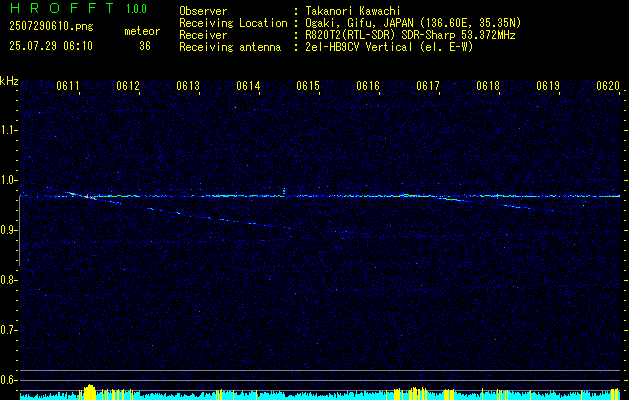Viewport: 629px width, 400px height.
Task: Click the 0.9 kHz frequency label
Action: 8,230
